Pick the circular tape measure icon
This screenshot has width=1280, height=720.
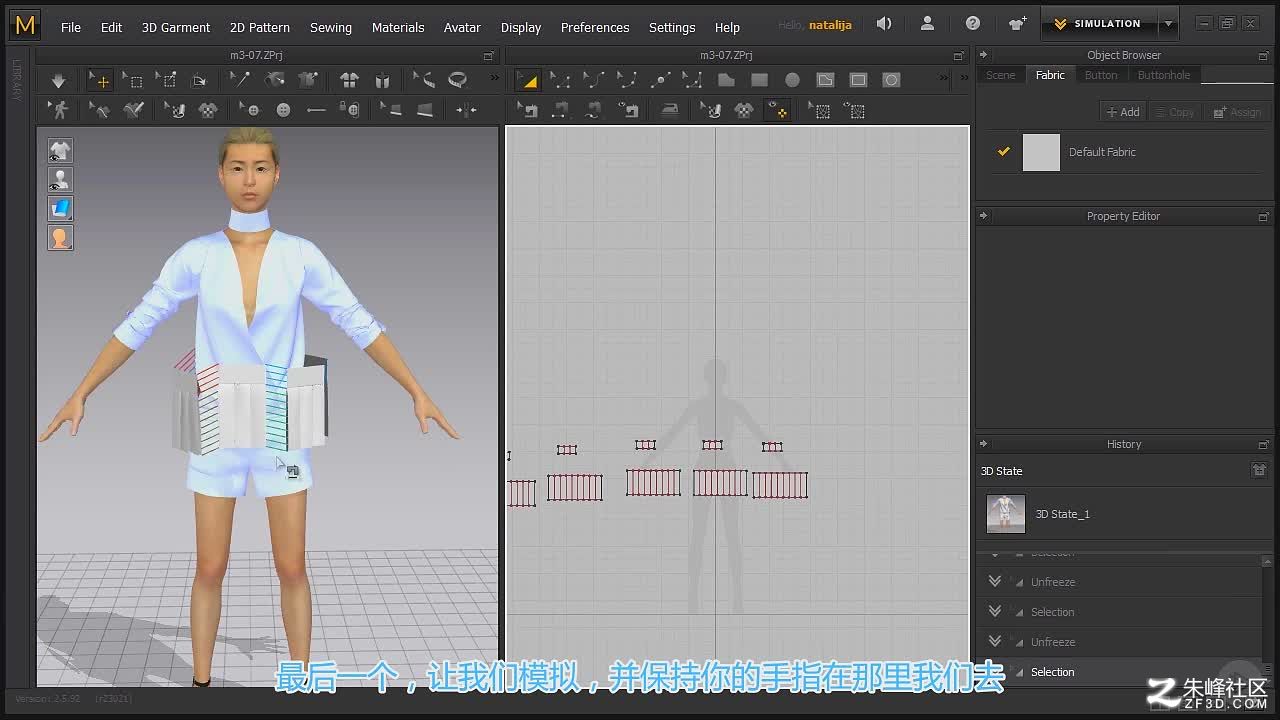coord(457,80)
